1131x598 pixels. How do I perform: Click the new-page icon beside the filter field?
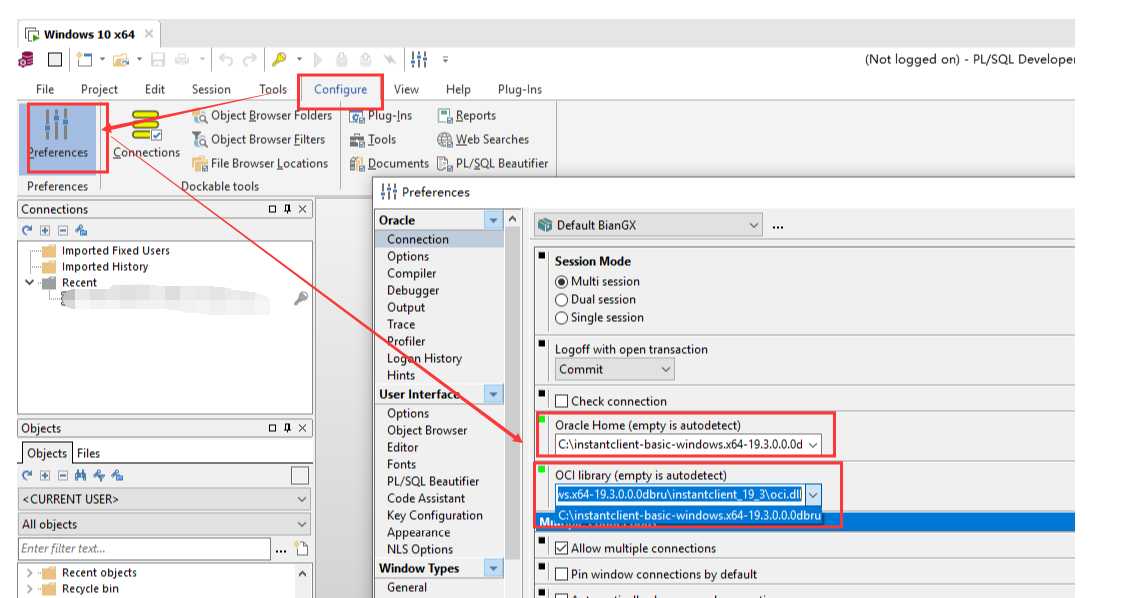(x=302, y=549)
